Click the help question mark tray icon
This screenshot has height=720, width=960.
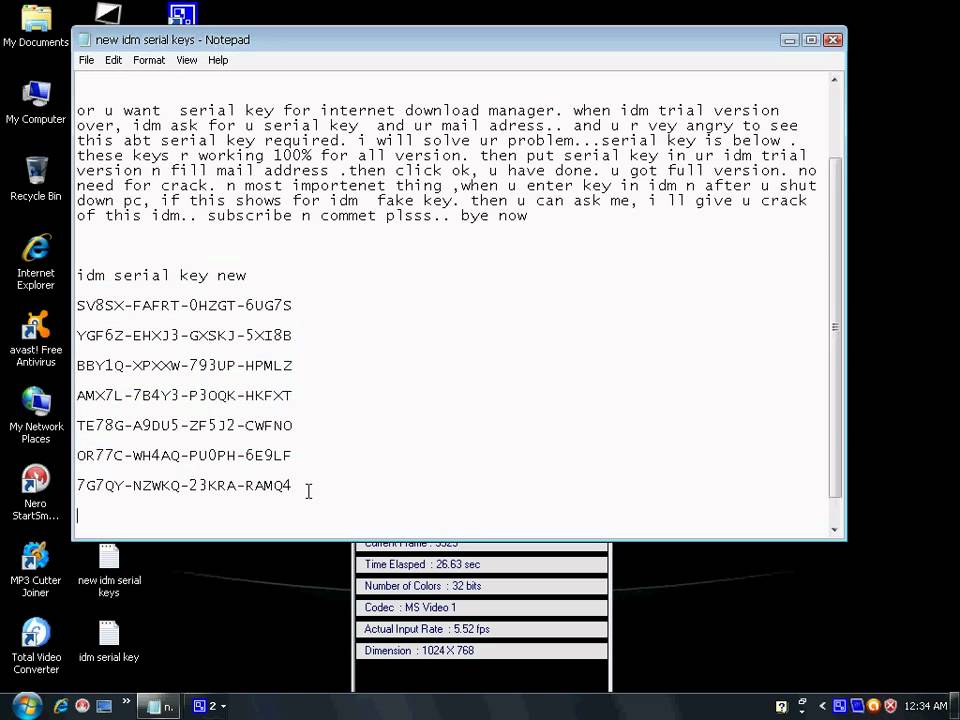pyautogui.click(x=781, y=707)
